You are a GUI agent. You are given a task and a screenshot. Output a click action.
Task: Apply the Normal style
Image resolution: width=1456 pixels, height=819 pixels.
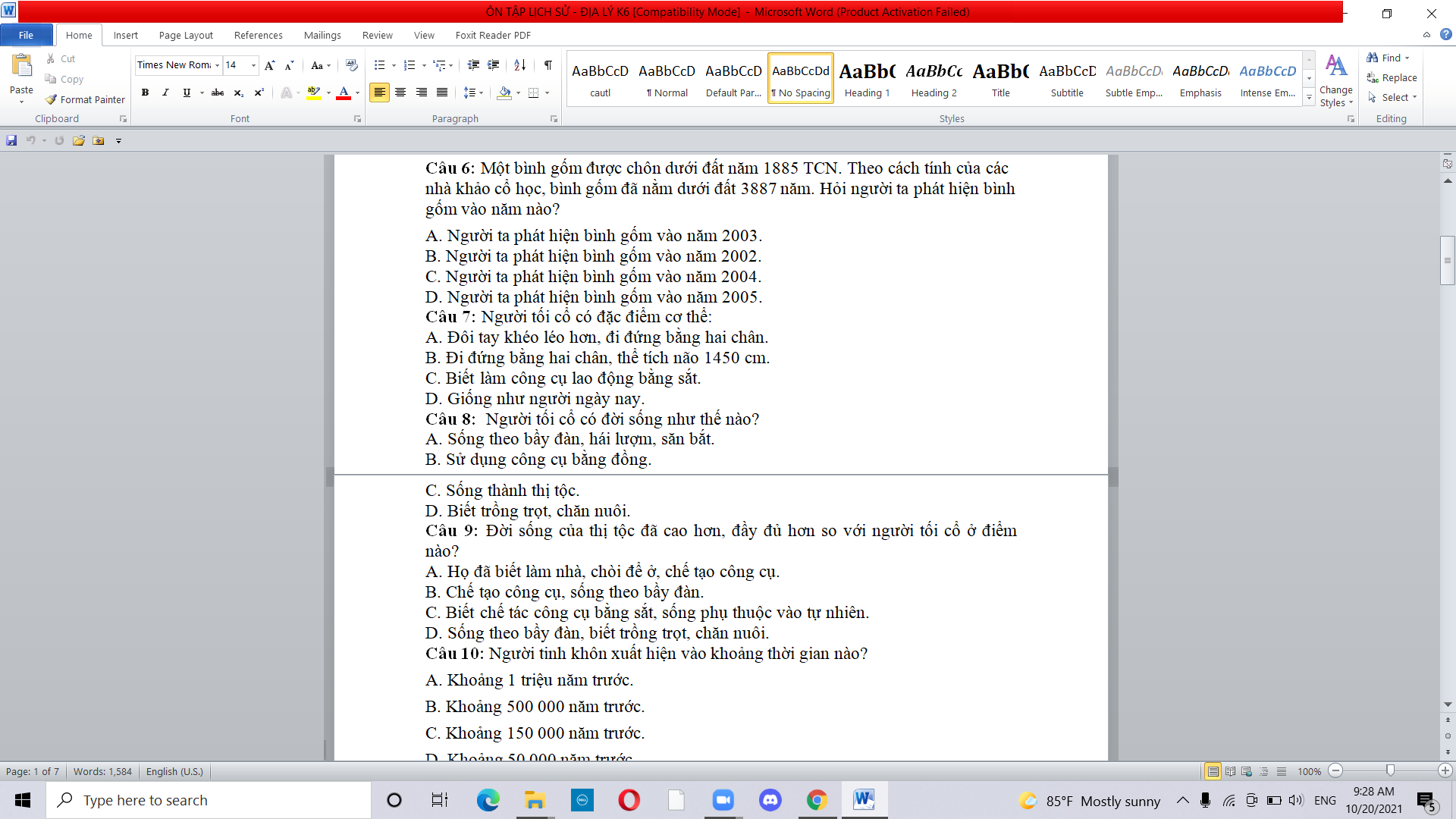click(x=667, y=78)
